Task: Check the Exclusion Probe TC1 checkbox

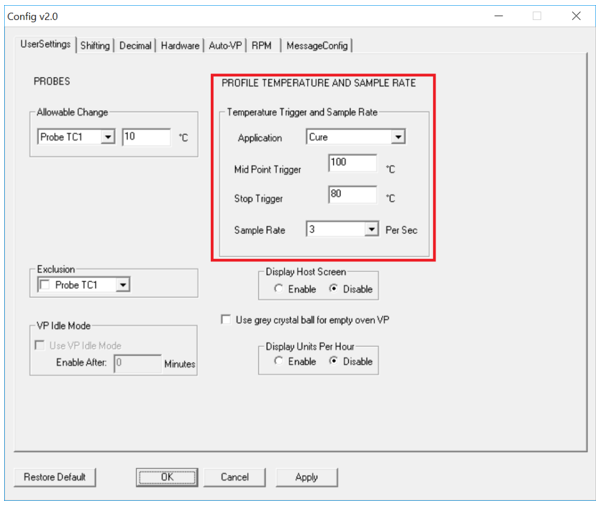Action: (45, 285)
